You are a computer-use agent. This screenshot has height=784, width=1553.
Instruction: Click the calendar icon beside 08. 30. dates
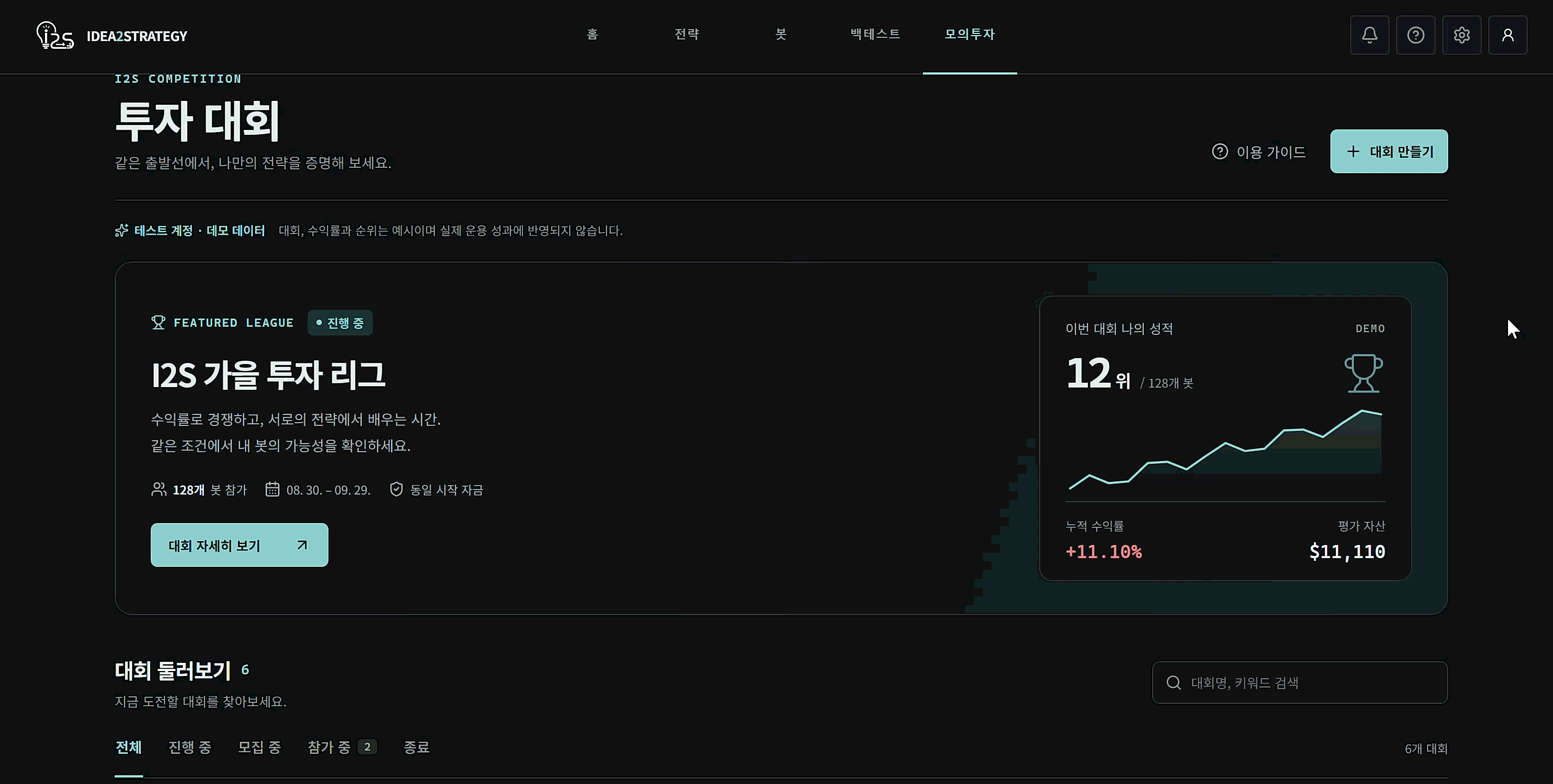click(x=273, y=488)
